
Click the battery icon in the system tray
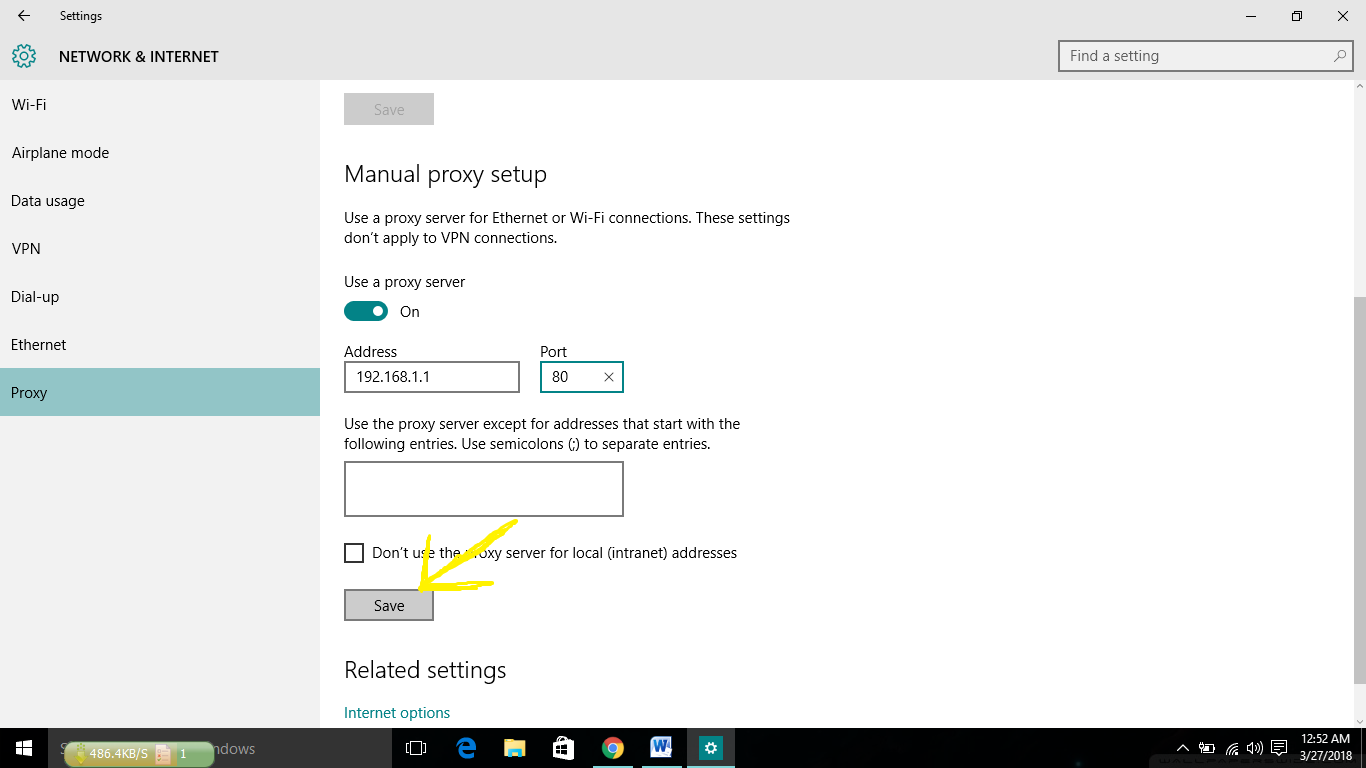[1207, 748]
